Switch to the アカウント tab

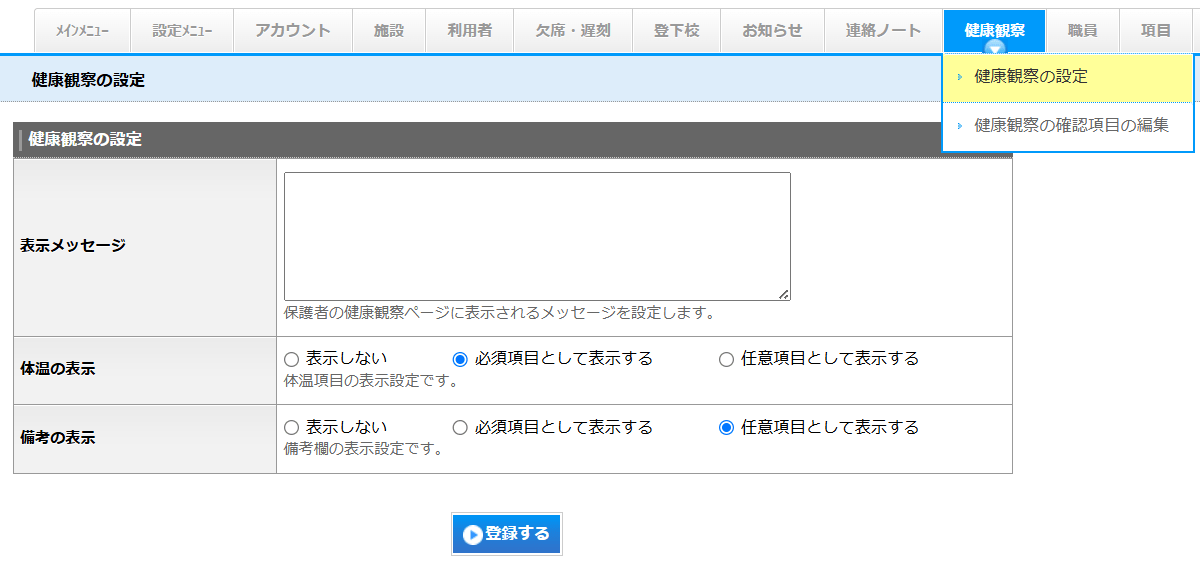click(x=293, y=31)
